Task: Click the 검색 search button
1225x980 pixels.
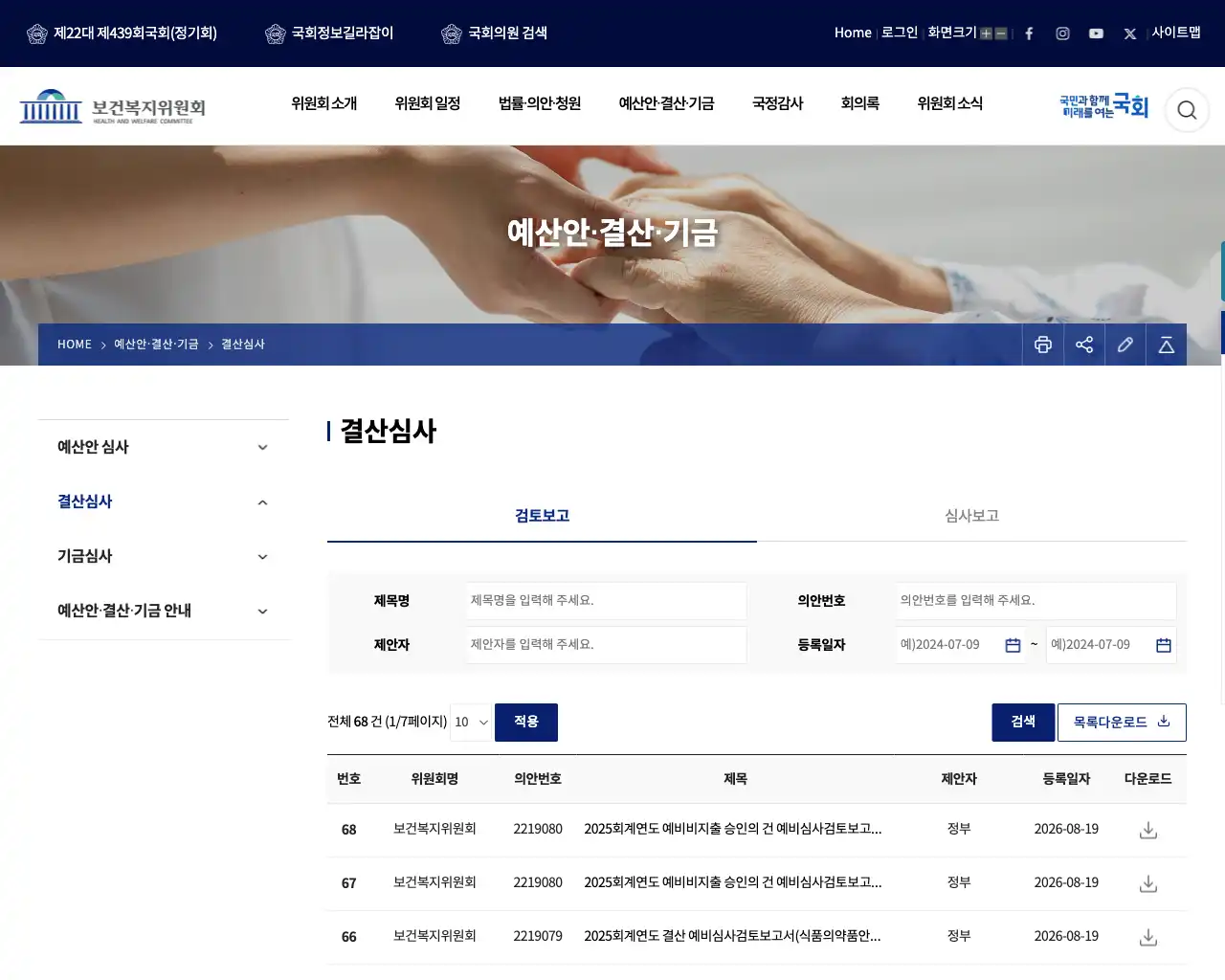Action: click(x=1023, y=723)
